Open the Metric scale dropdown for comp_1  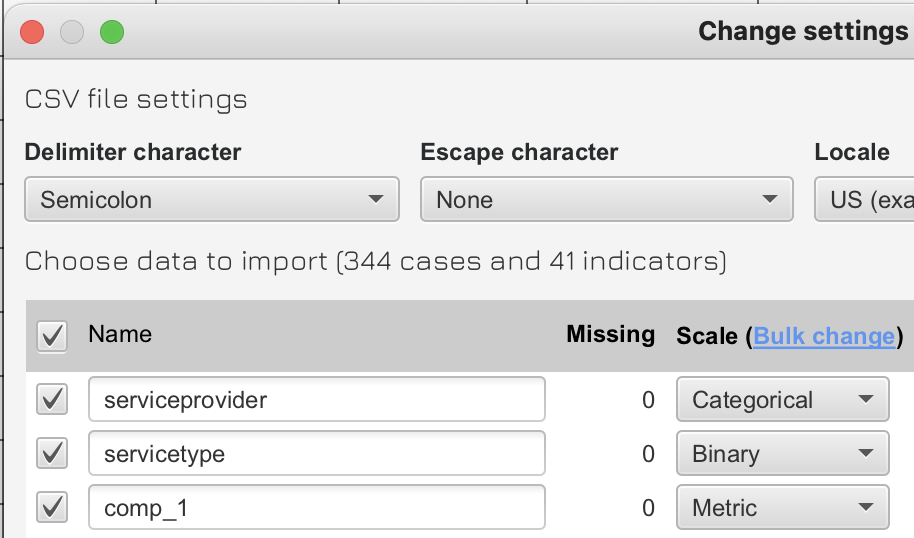(782, 508)
